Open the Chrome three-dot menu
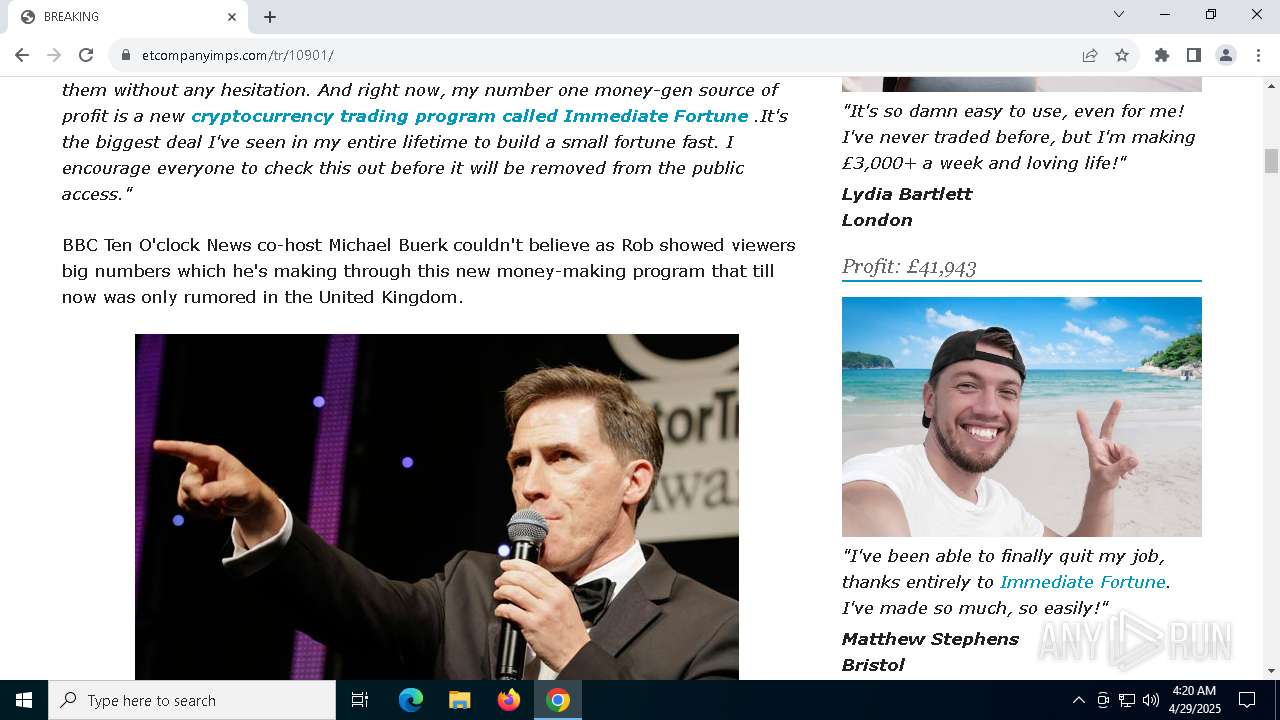The height and width of the screenshot is (720, 1280). pos(1258,55)
